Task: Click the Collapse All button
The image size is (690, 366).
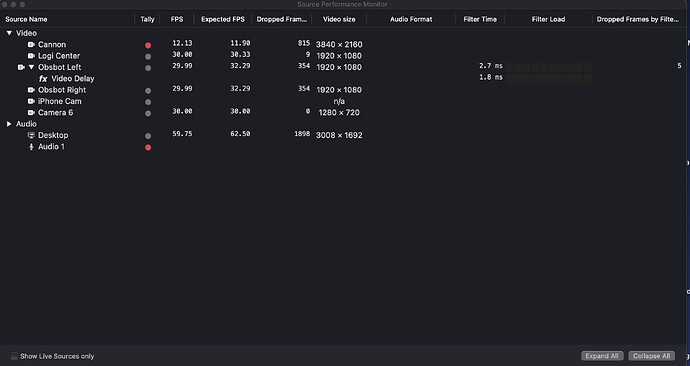Action: pos(652,356)
